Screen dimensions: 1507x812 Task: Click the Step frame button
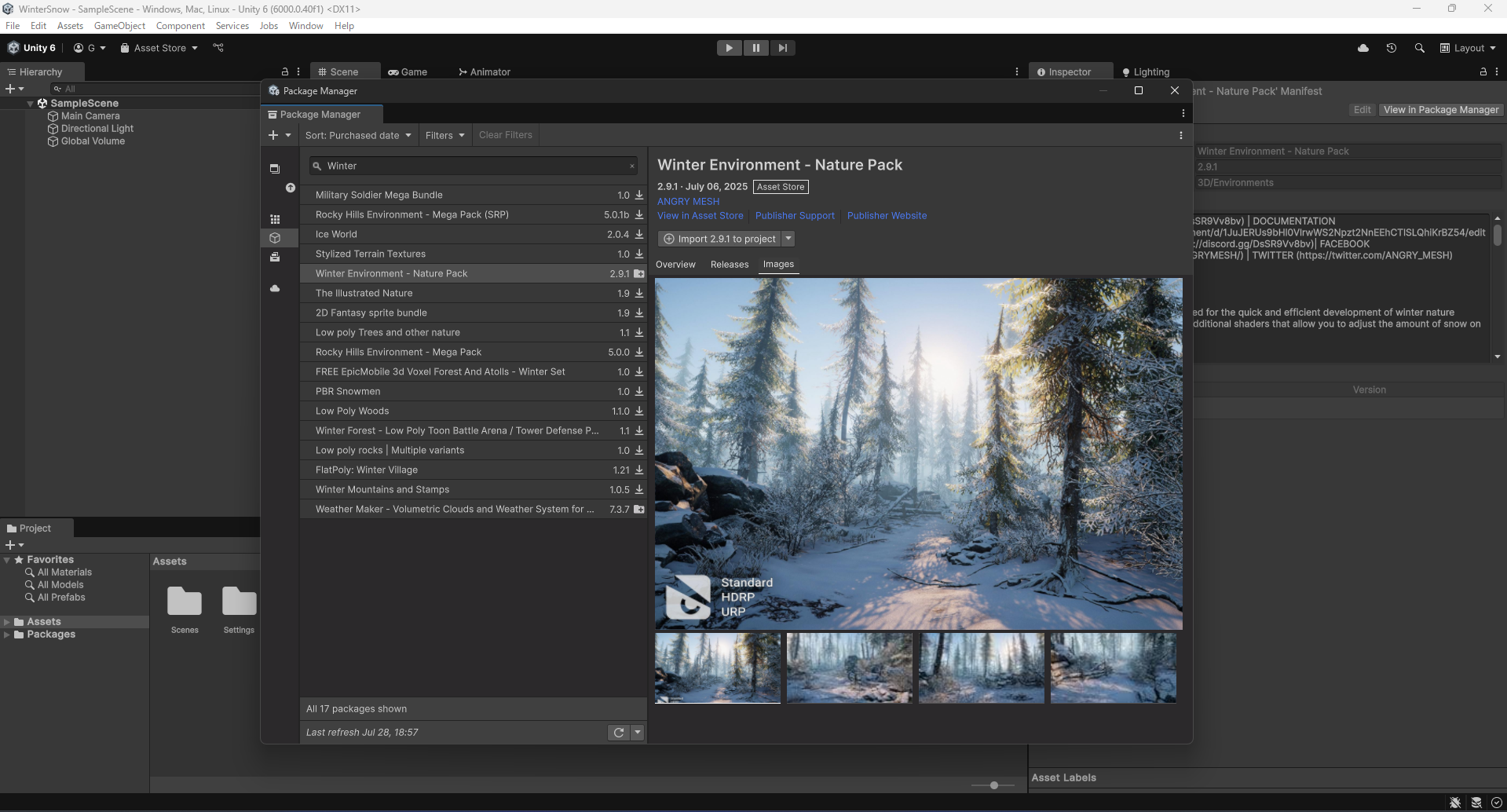783,48
